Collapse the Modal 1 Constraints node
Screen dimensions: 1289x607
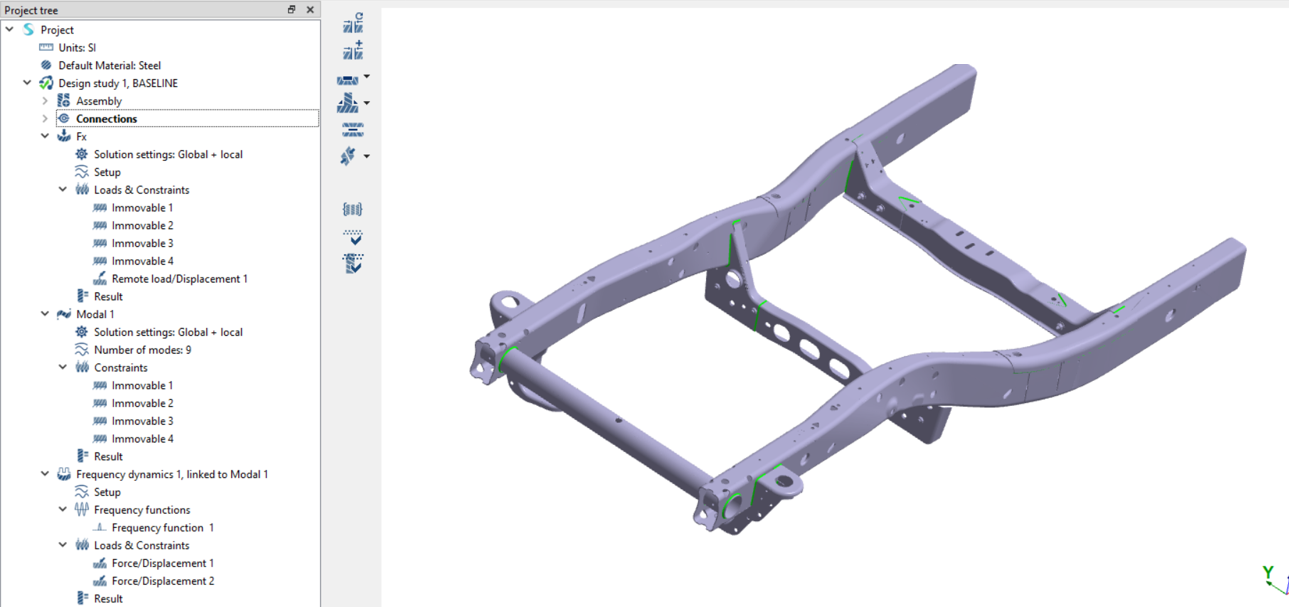63,367
